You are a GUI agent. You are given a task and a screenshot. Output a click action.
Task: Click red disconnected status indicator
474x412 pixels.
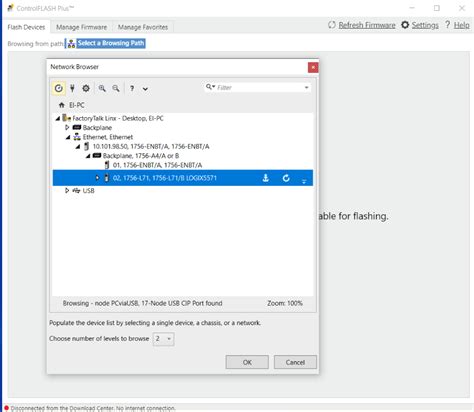coord(6,408)
